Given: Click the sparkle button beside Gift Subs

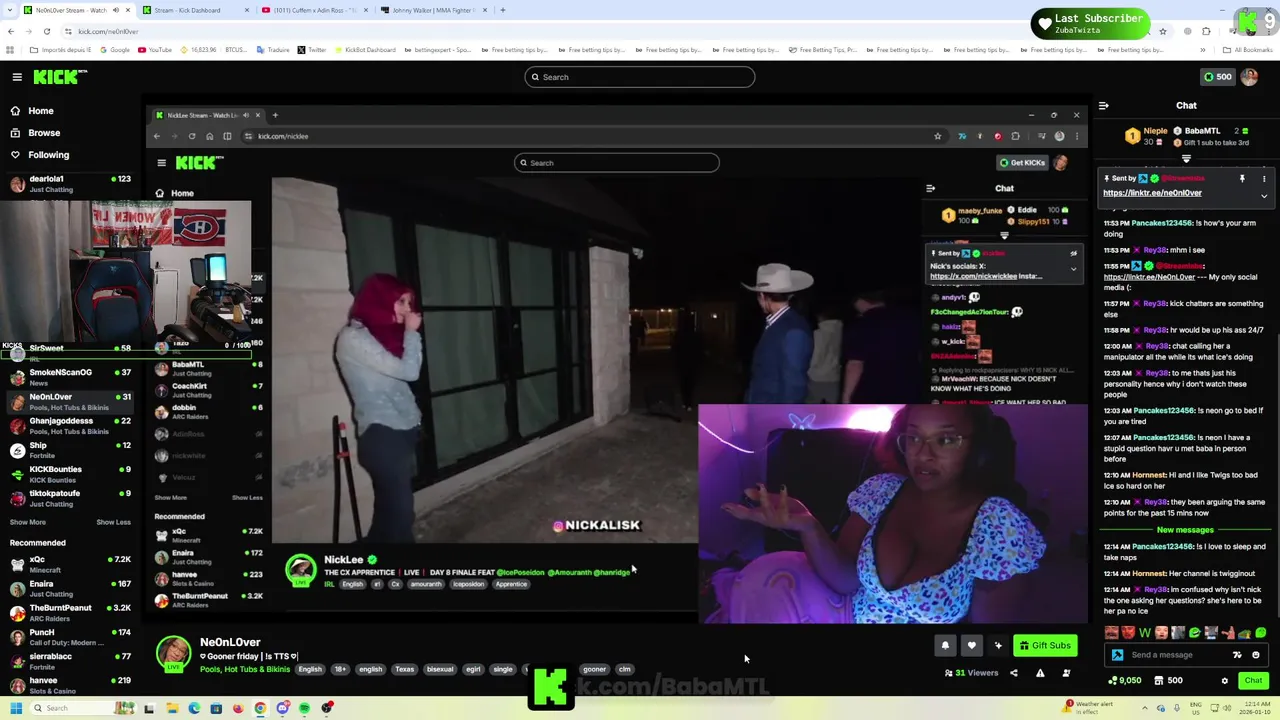Looking at the screenshot, I should click(x=997, y=646).
